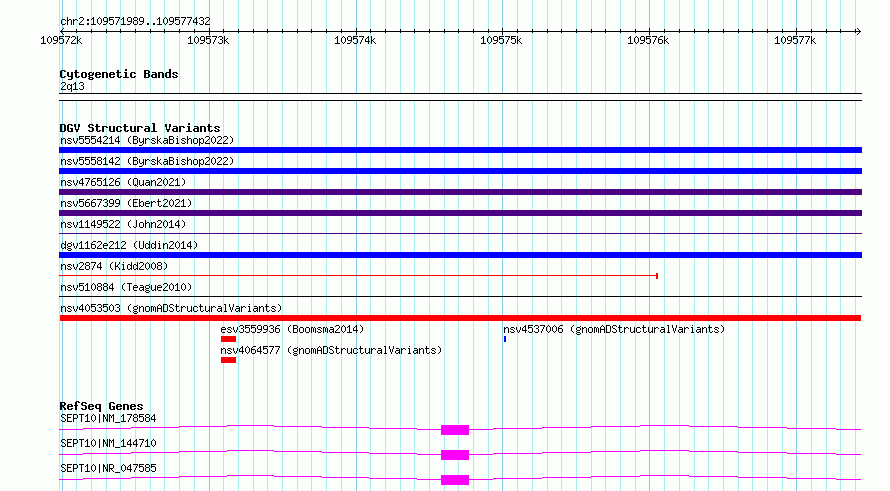This screenshot has width=890, height=491.
Task: Click the 109576k ruler position
Action: 648,40
